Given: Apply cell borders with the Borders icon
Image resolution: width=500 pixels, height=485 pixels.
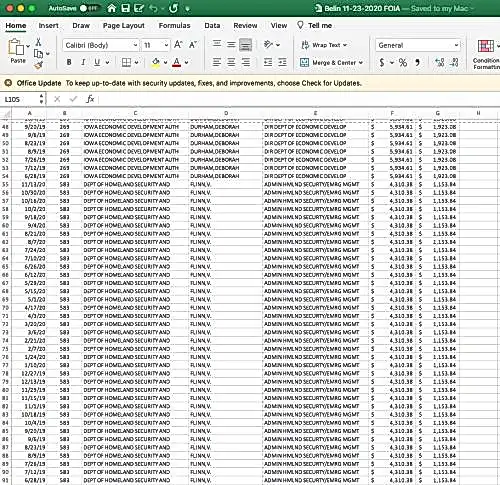Looking at the screenshot, I should point(126,62).
